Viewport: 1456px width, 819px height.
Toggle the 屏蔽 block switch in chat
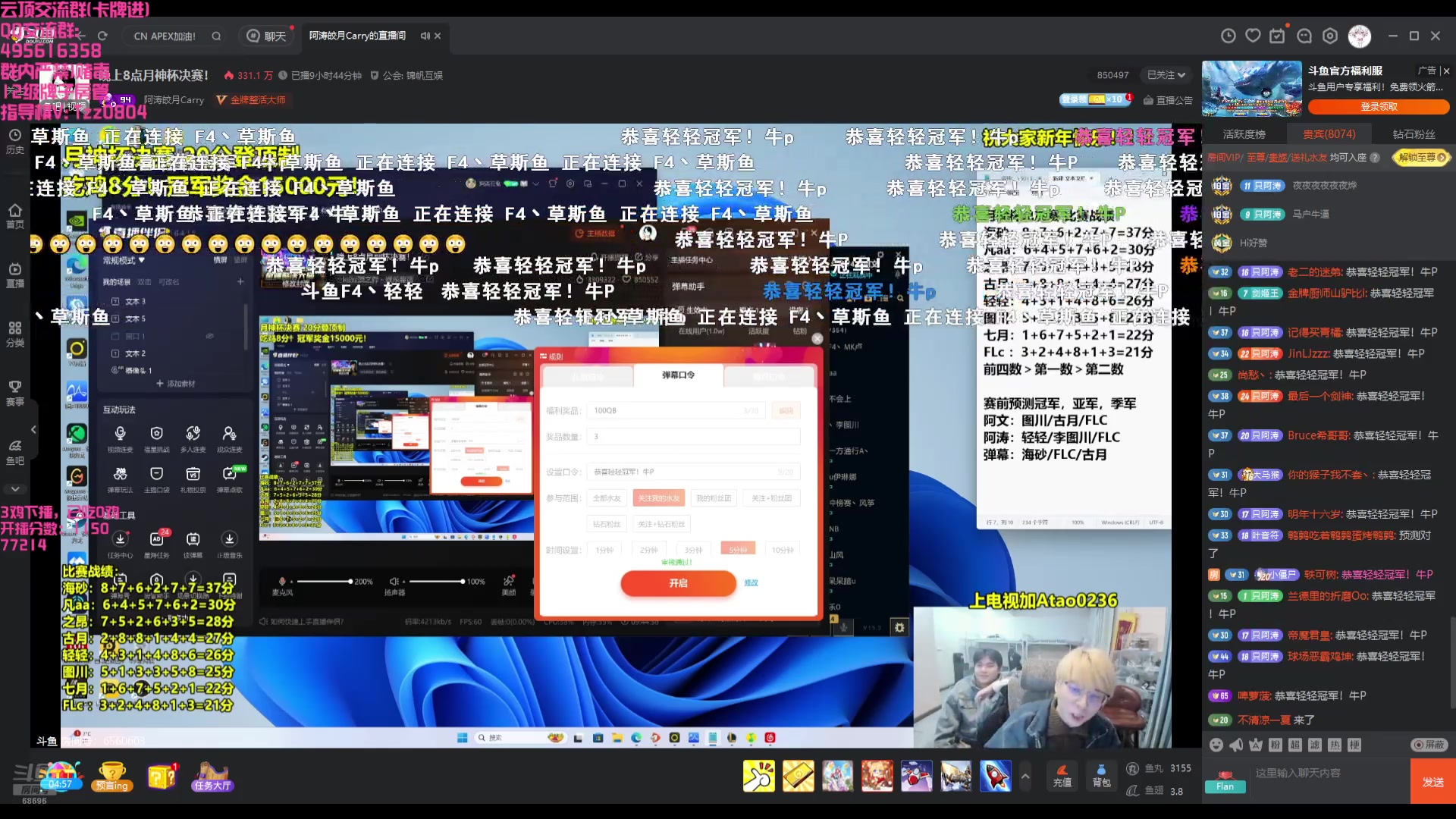tap(1429, 745)
